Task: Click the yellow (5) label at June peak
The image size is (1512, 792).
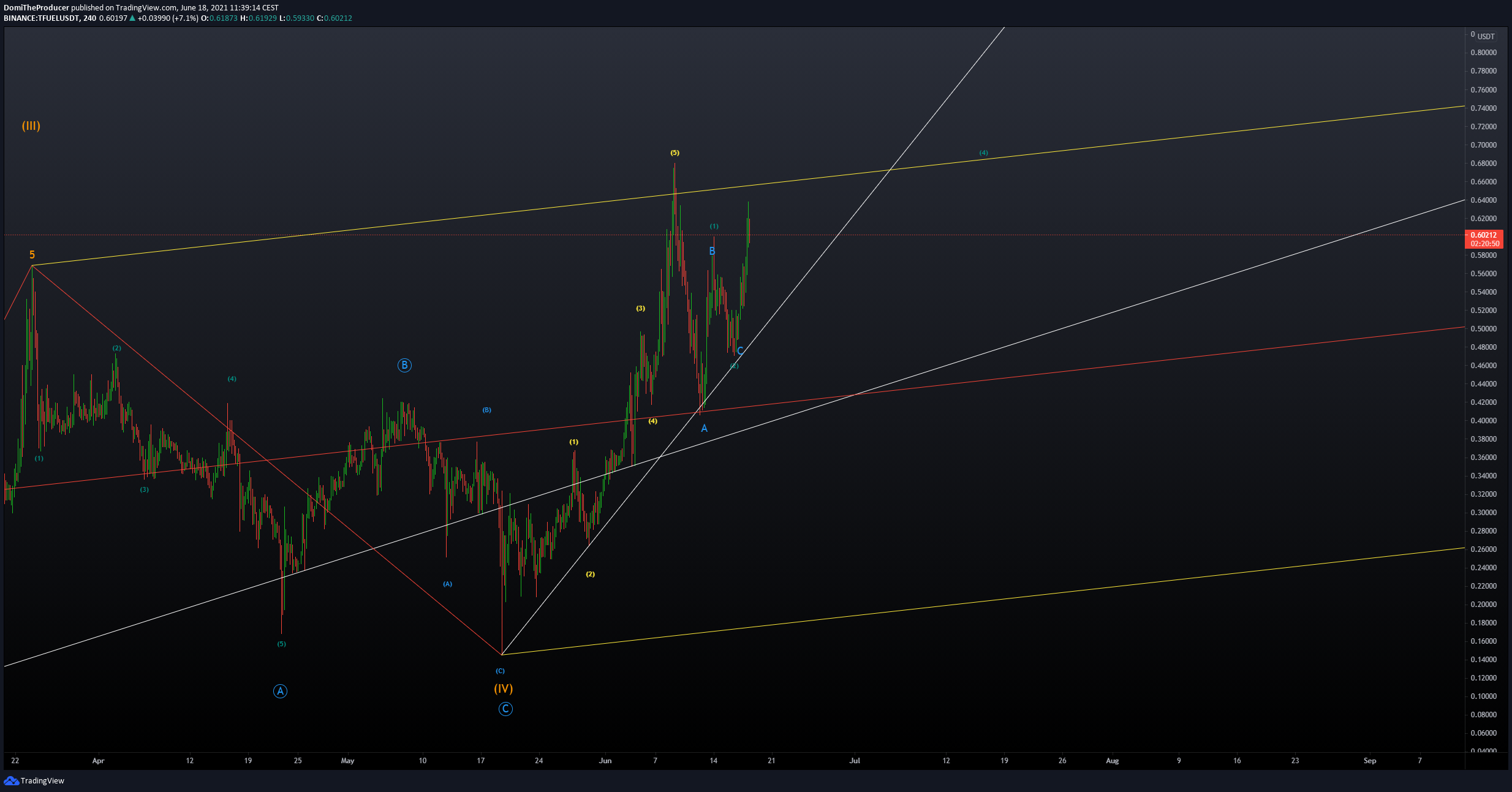Action: pyautogui.click(x=675, y=153)
